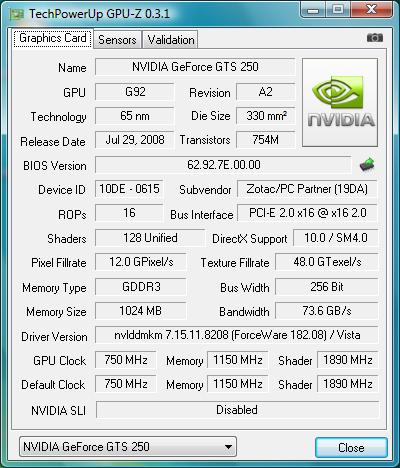Viewport: 400px width, 468px height.
Task: Click the NVIDIA SLI label
Action: 58,410
